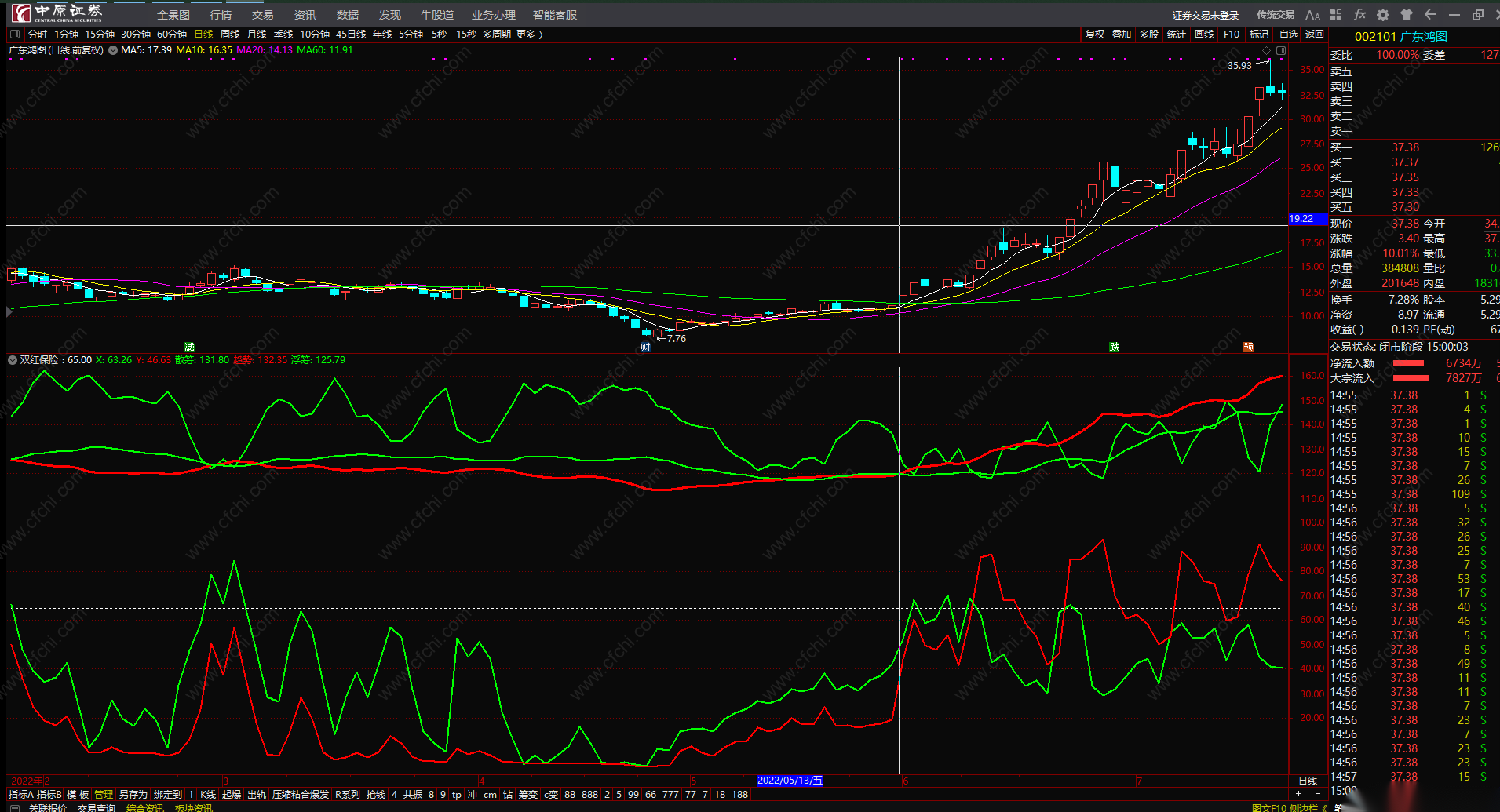Click the 预 marker on the price chart
The height and width of the screenshot is (812, 1500).
1248,347
